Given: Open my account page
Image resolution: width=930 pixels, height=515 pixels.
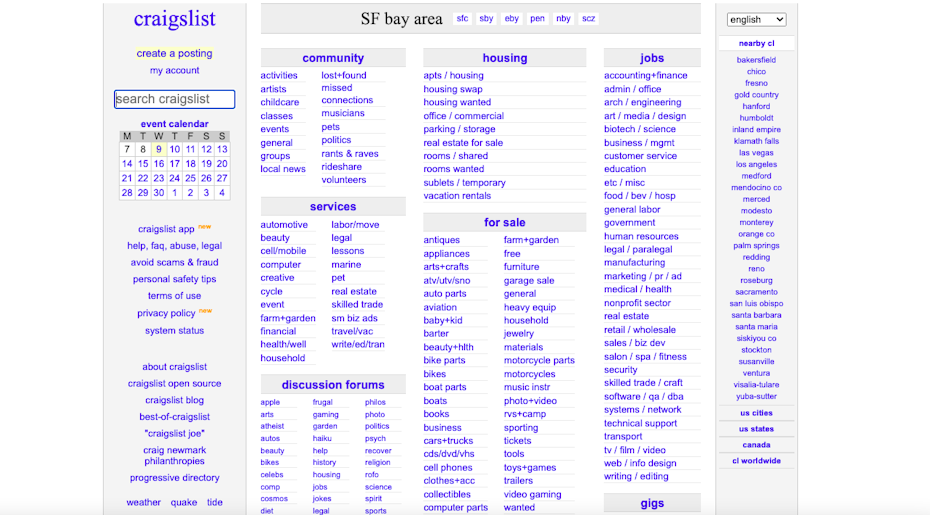Looking at the screenshot, I should click(x=174, y=70).
